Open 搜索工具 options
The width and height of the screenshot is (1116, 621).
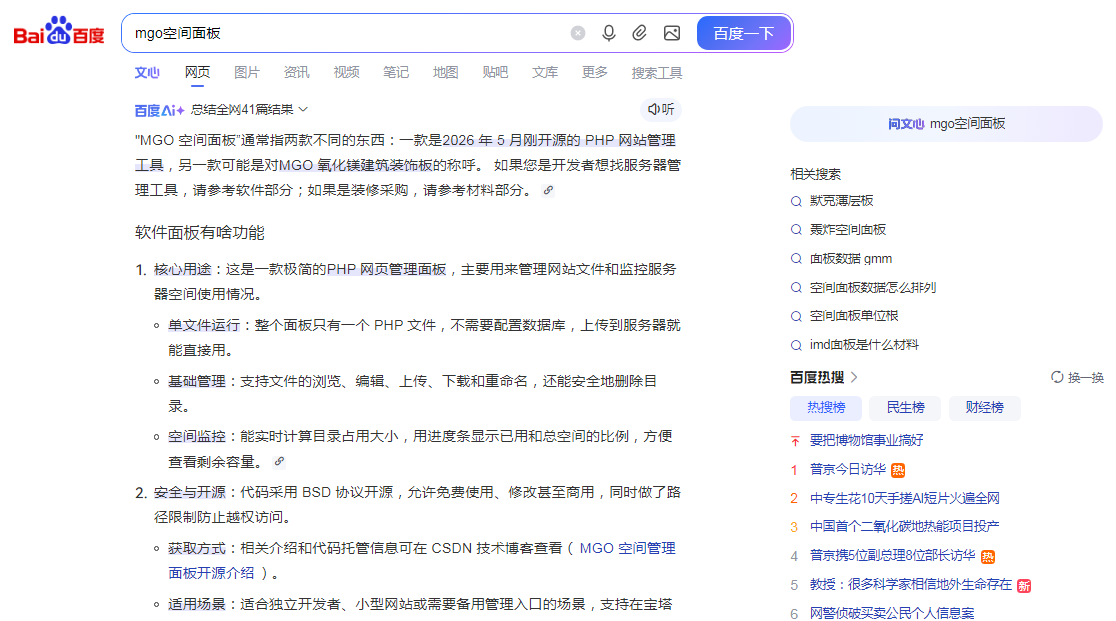click(657, 73)
